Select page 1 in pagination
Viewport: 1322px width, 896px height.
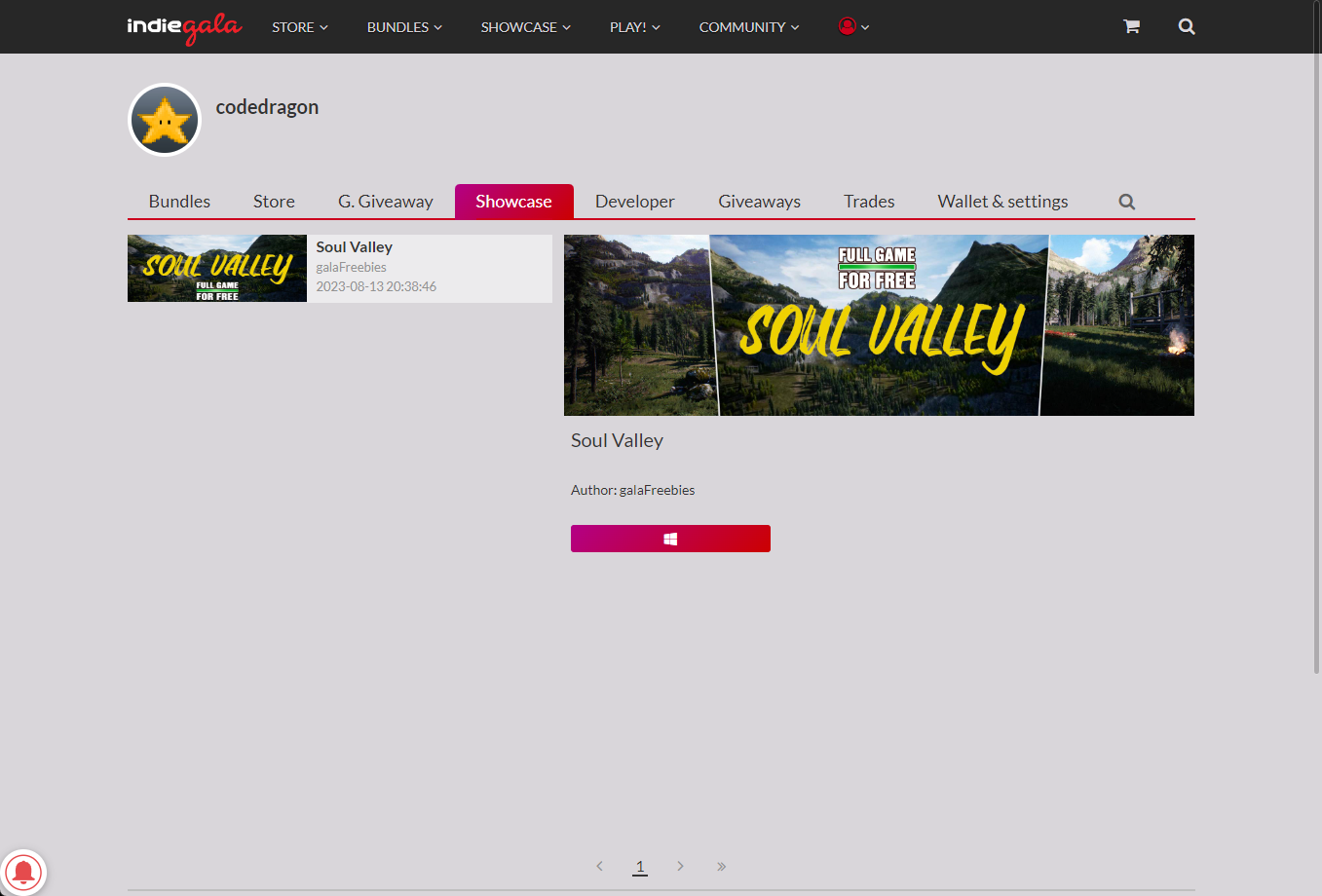(640, 866)
